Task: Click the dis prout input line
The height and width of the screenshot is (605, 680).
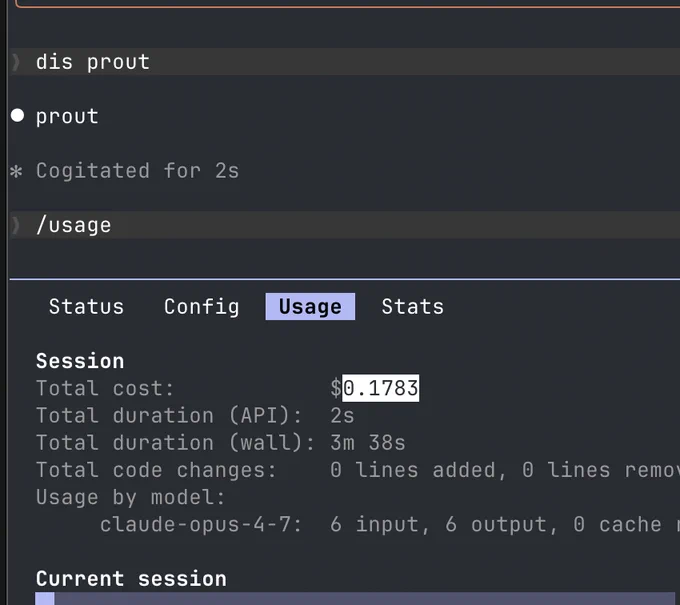Action: pos(345,62)
